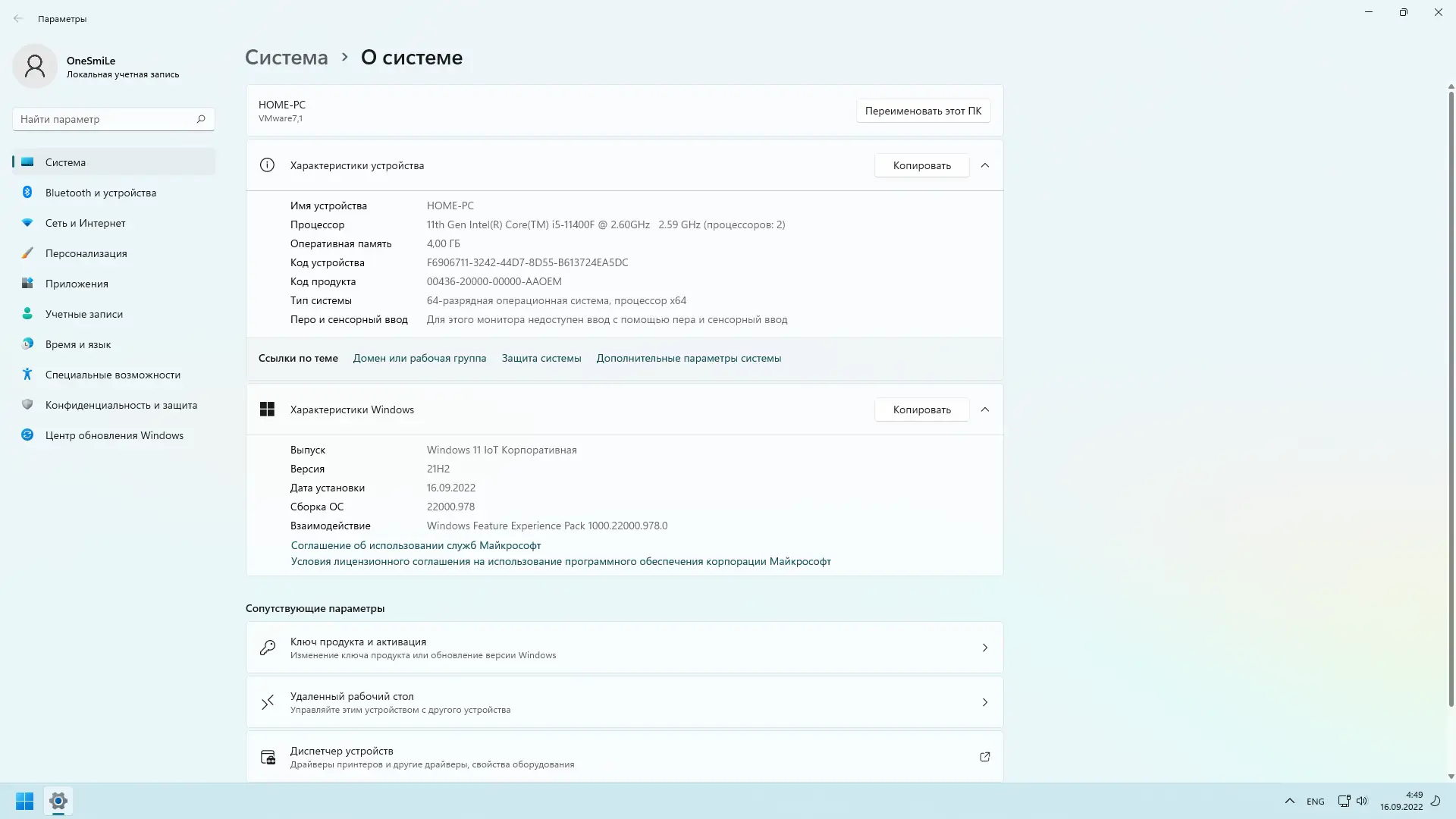The width and height of the screenshot is (1456, 819).
Task: Select the Apps menu item
Action: [77, 284]
